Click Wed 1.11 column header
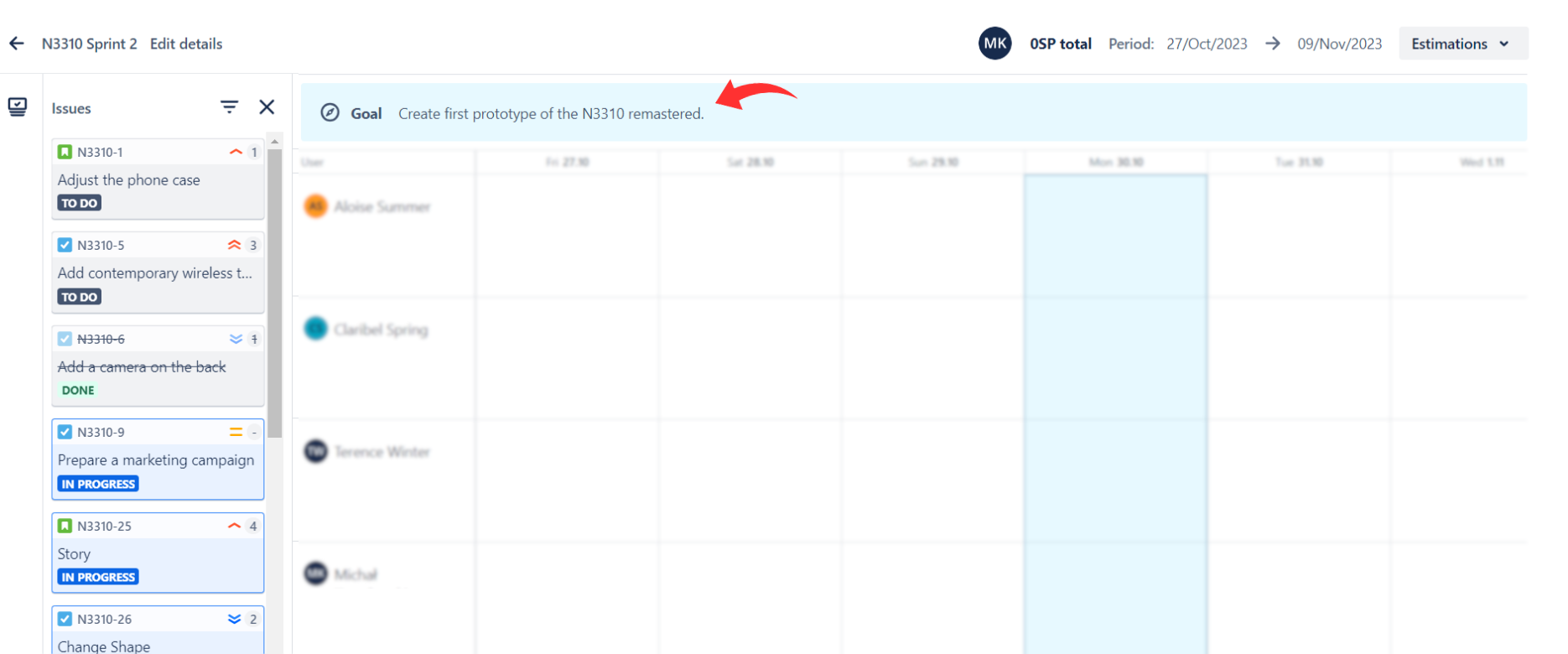Screen dimensions: 1568x654 [x=1481, y=162]
